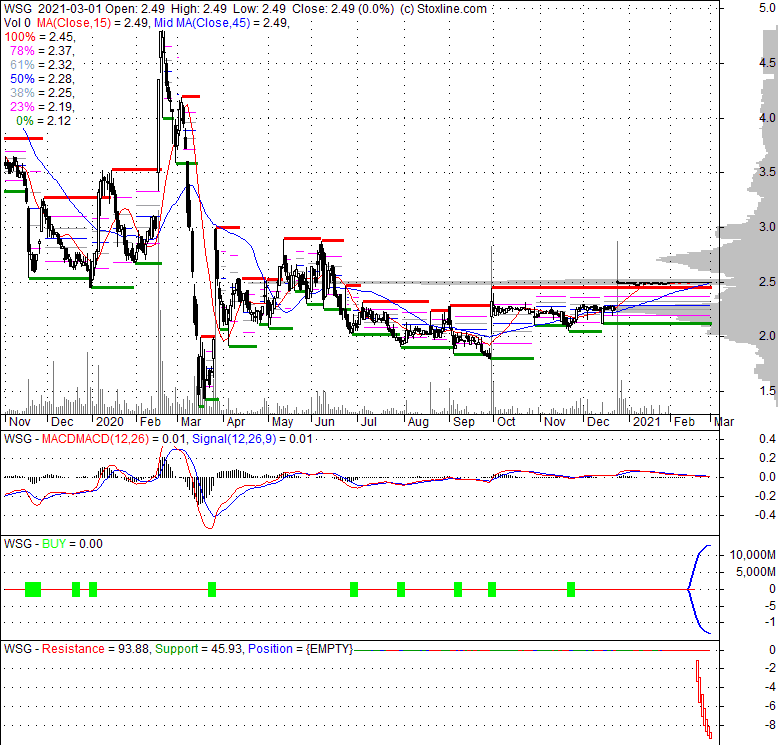Click the Vol 0 label

point(17,23)
